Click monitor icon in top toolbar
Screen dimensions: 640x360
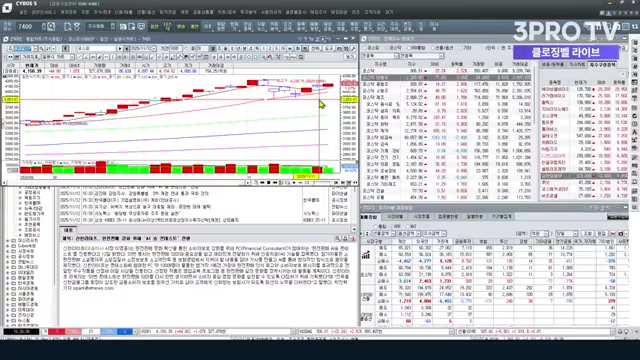pos(141,27)
